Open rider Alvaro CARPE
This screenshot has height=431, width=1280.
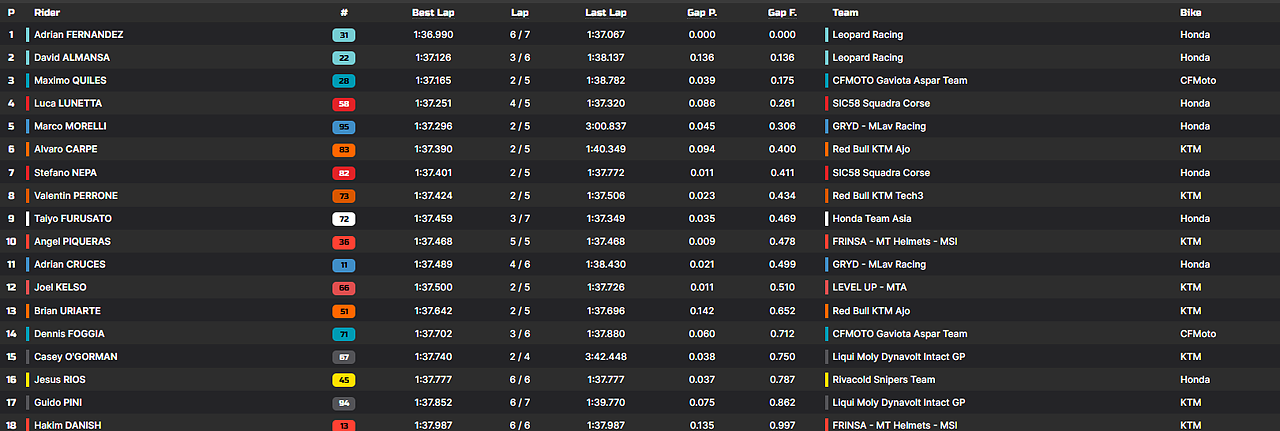point(66,150)
